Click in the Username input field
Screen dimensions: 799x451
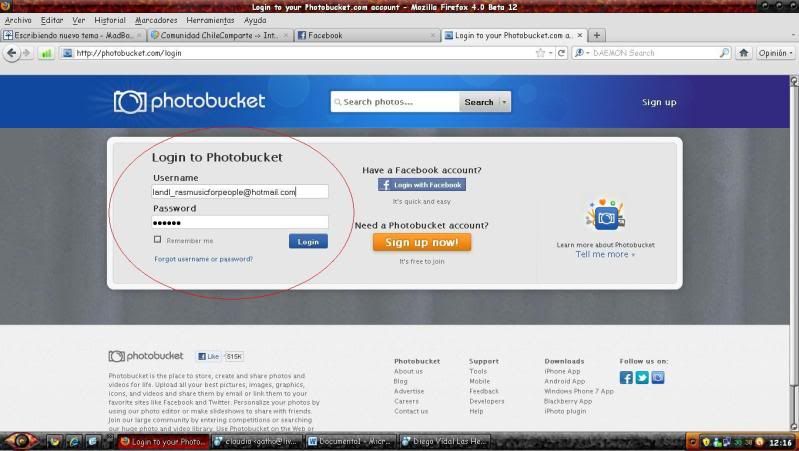pyautogui.click(x=240, y=192)
